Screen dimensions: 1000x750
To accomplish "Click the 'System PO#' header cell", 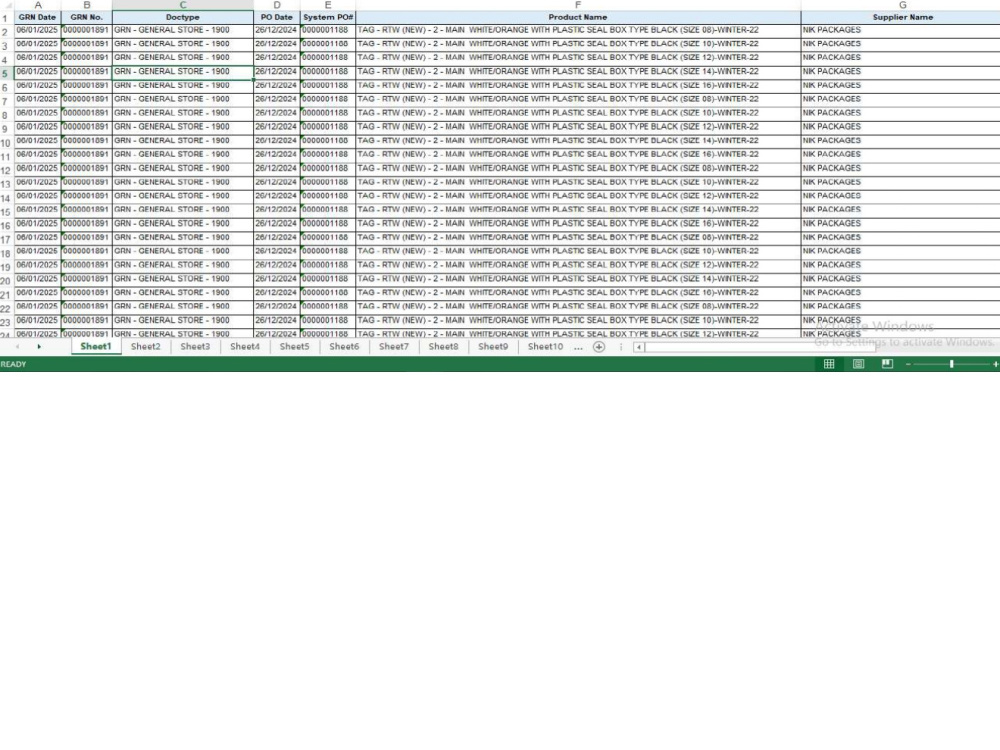I will click(328, 17).
